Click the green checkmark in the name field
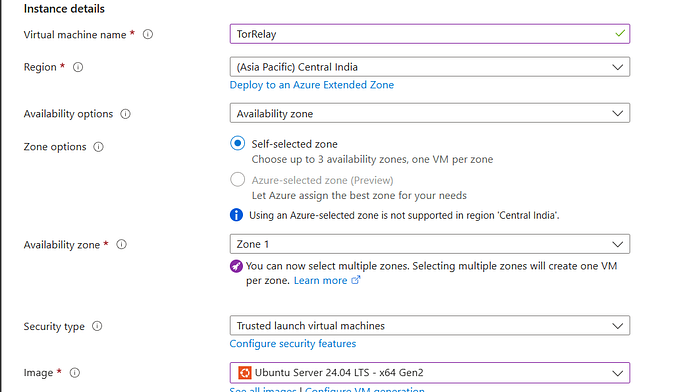Viewport: 700px width, 392px height. pyautogui.click(x=620, y=33)
